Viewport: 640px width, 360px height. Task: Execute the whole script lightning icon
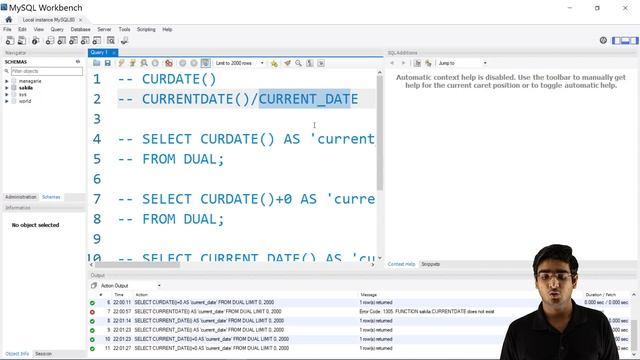coord(121,63)
